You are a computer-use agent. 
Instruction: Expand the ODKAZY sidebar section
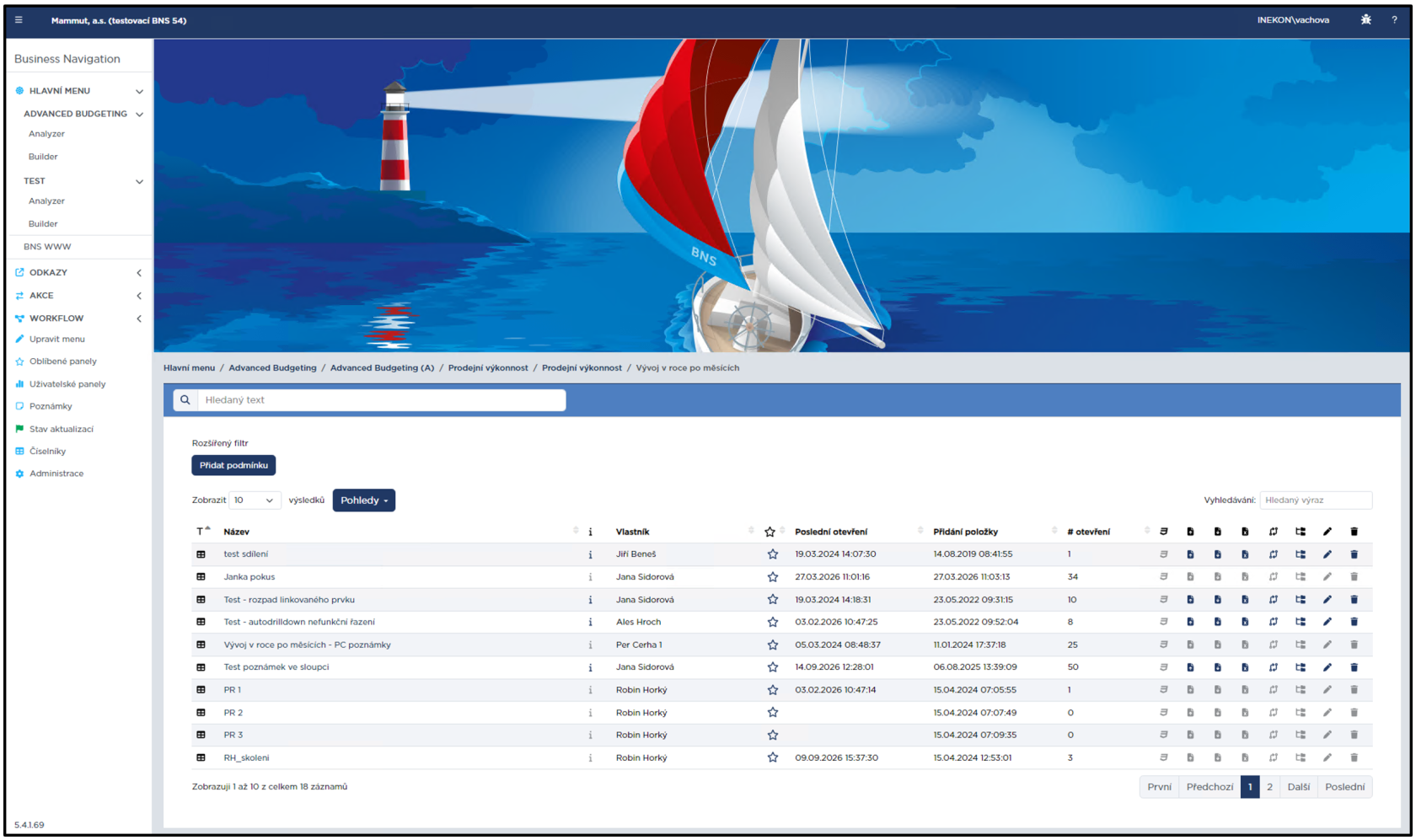(139, 273)
